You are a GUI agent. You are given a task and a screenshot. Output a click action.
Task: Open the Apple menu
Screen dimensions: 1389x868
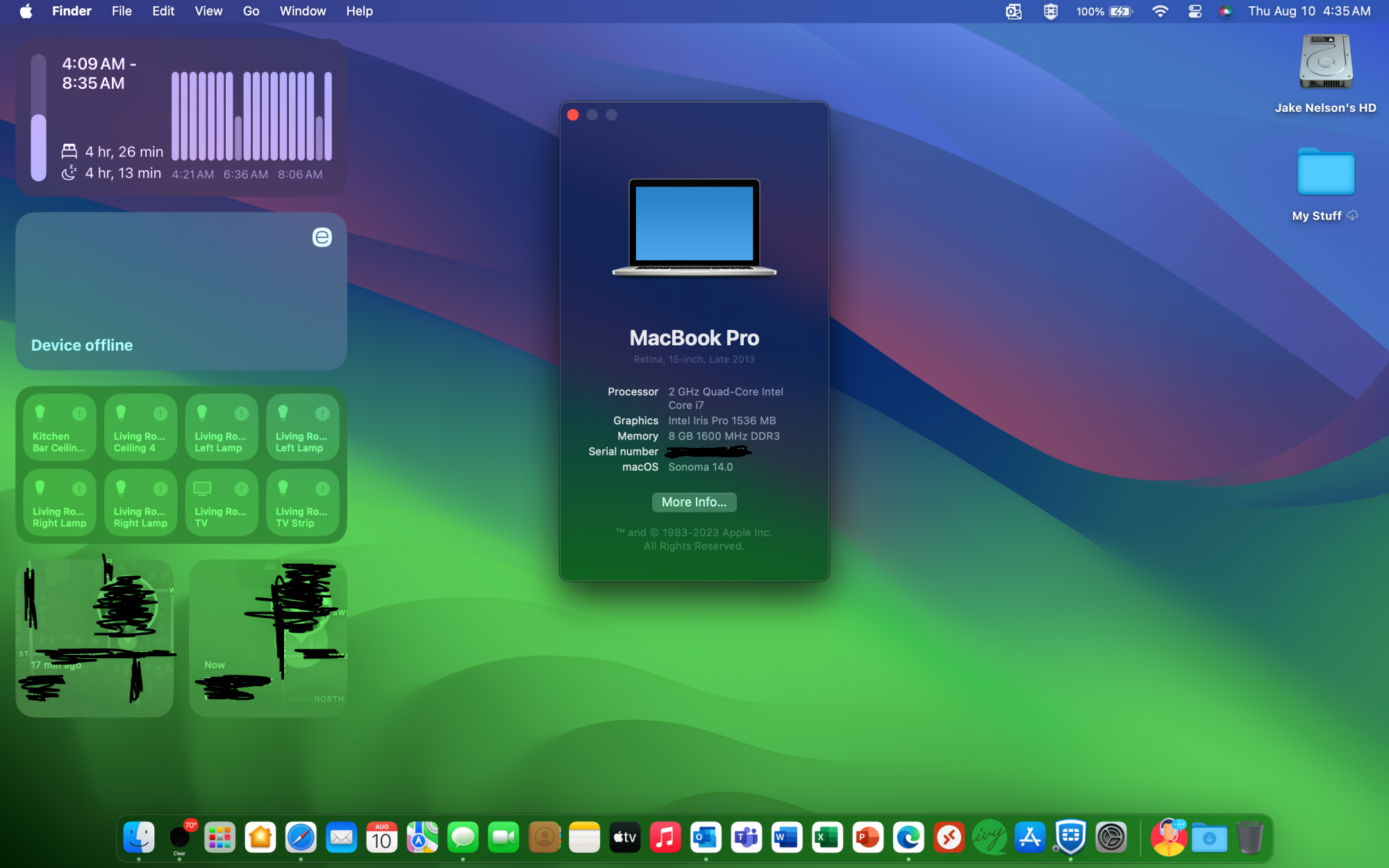click(x=26, y=11)
